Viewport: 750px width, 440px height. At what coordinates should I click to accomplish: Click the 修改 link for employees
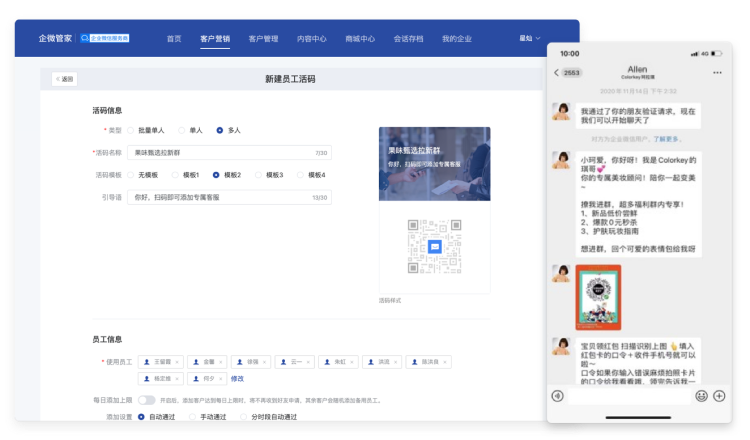[237, 379]
